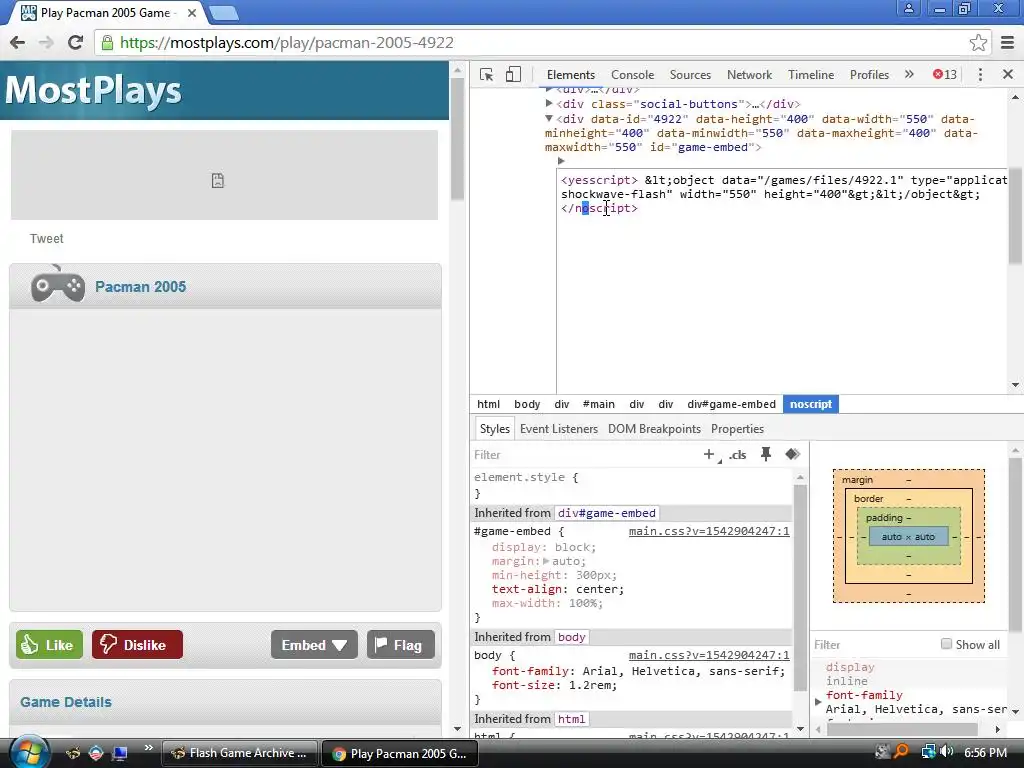Switch to the Sources tab
Image resolution: width=1024 pixels, height=768 pixels.
690,74
